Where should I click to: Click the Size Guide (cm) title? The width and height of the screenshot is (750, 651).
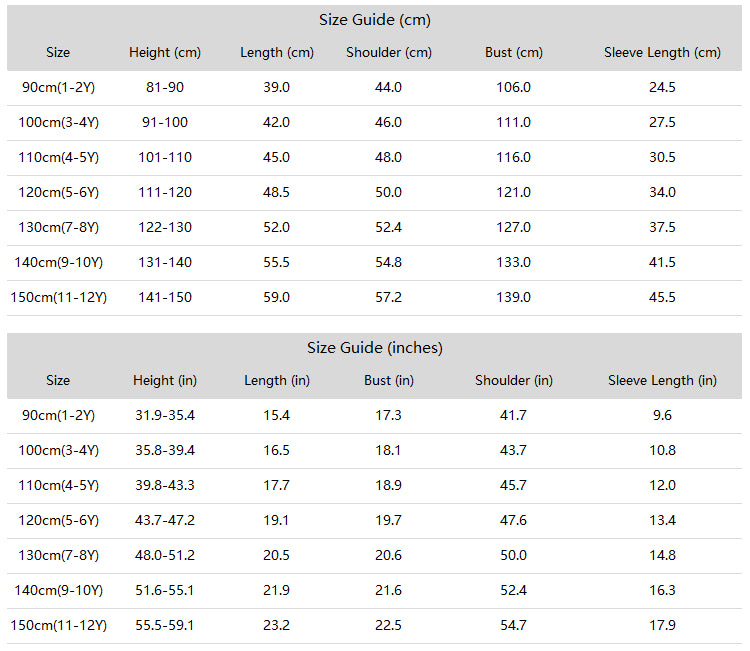point(375,20)
